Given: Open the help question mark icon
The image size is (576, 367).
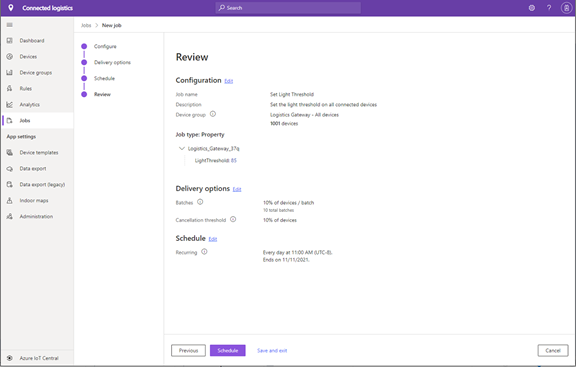Looking at the screenshot, I should coord(549,8).
